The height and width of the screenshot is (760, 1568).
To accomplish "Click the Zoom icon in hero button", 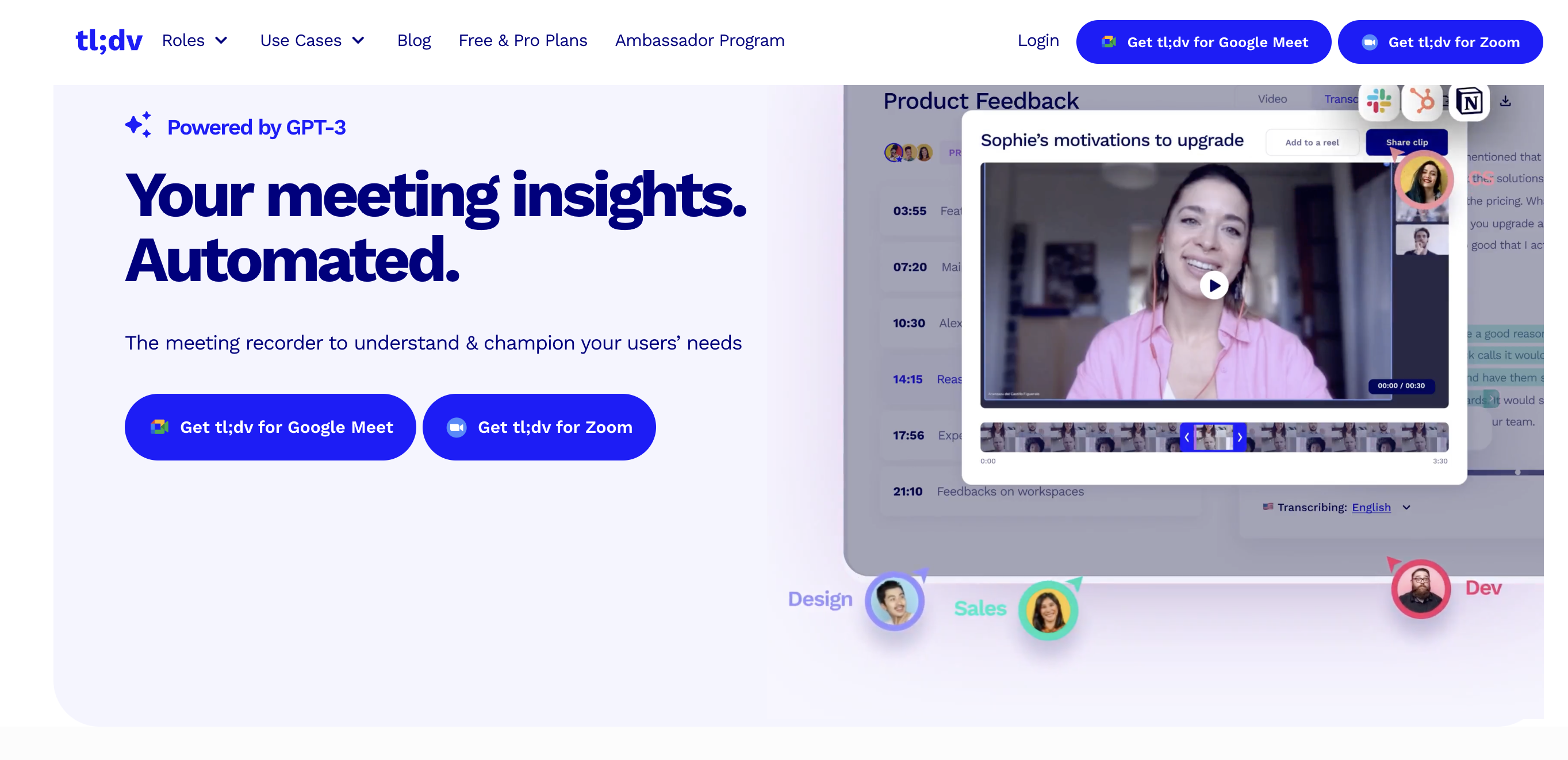I will [457, 428].
